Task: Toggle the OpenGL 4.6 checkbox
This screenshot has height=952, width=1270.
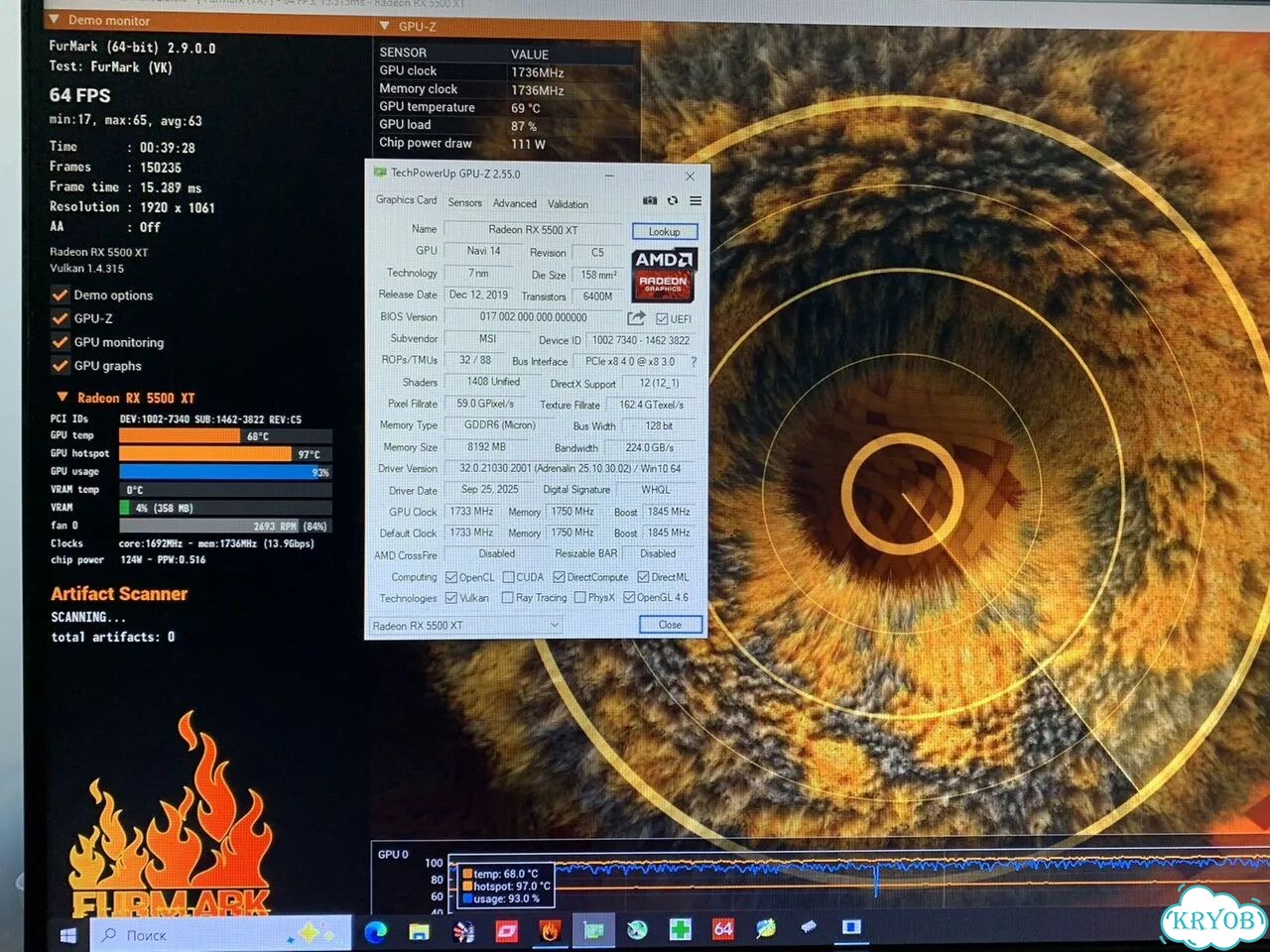Action: [x=629, y=598]
